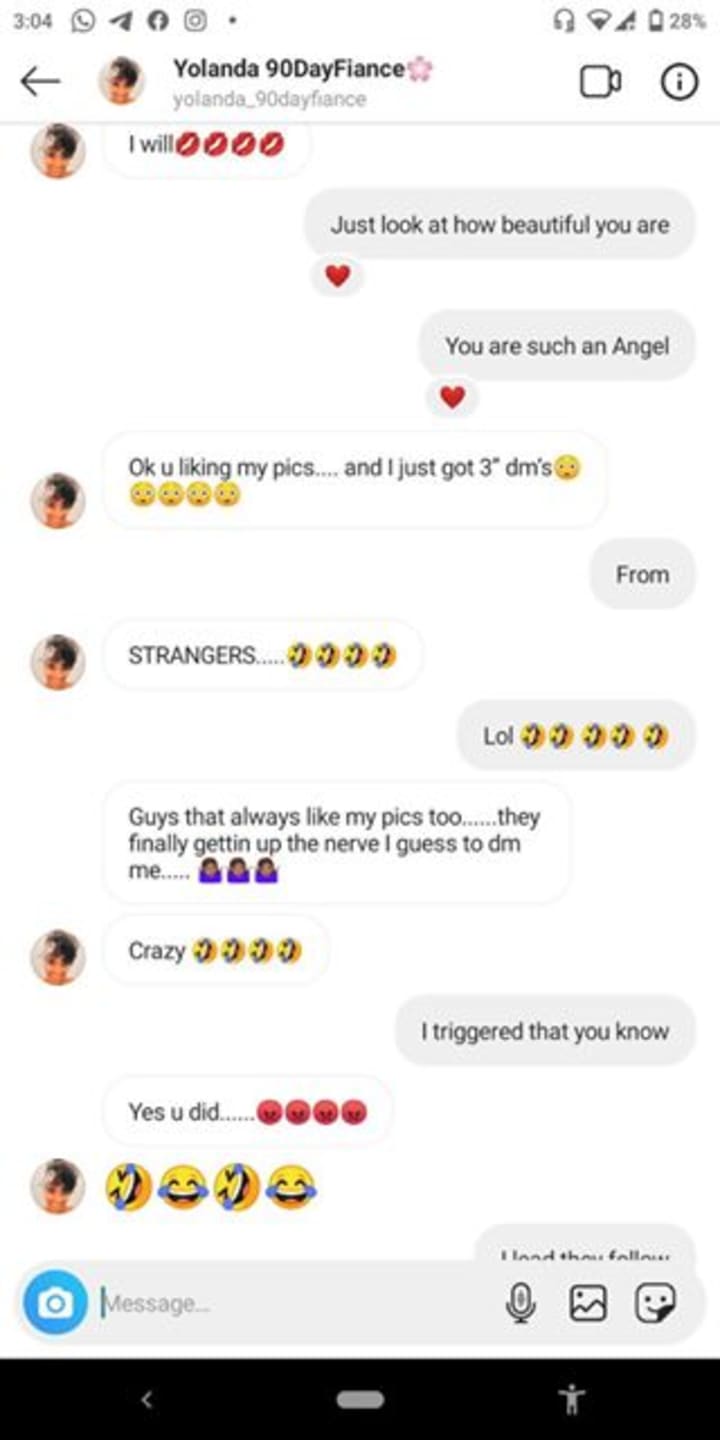This screenshot has height=1440, width=720.
Task: Tap the back arrow in header
Action: (40, 82)
